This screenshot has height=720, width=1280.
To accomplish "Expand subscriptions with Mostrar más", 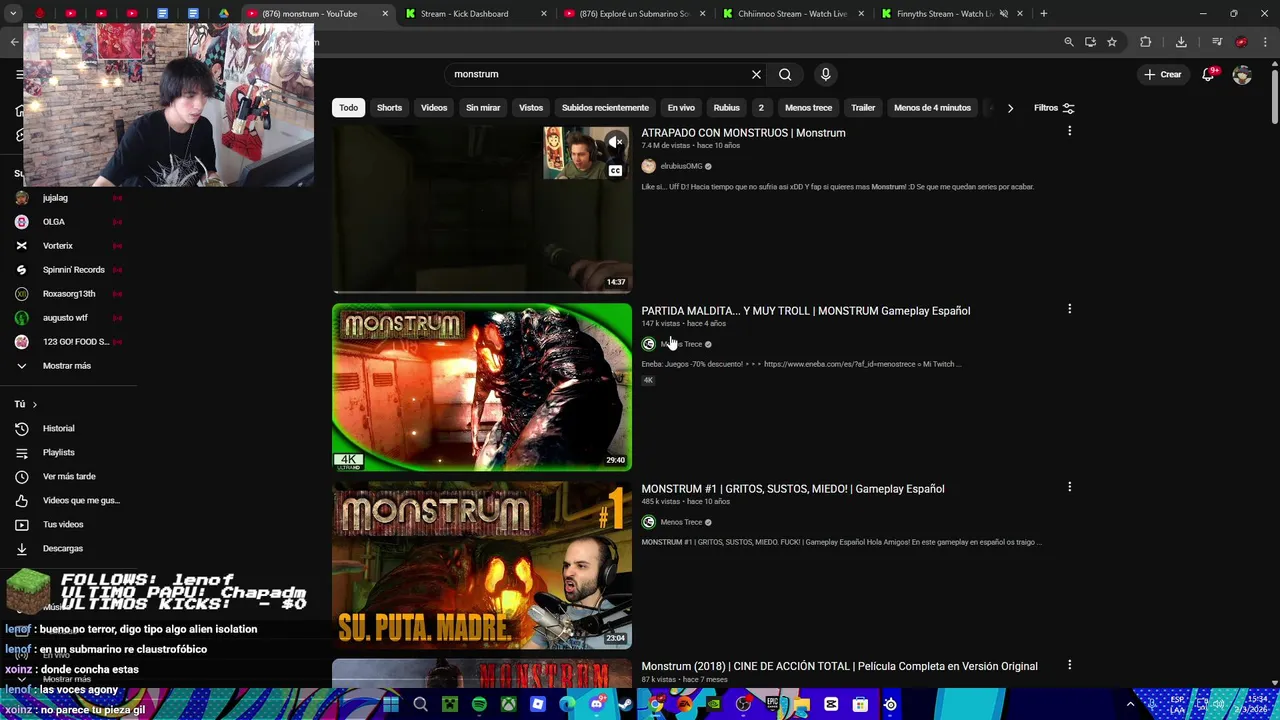I will click(x=68, y=366).
